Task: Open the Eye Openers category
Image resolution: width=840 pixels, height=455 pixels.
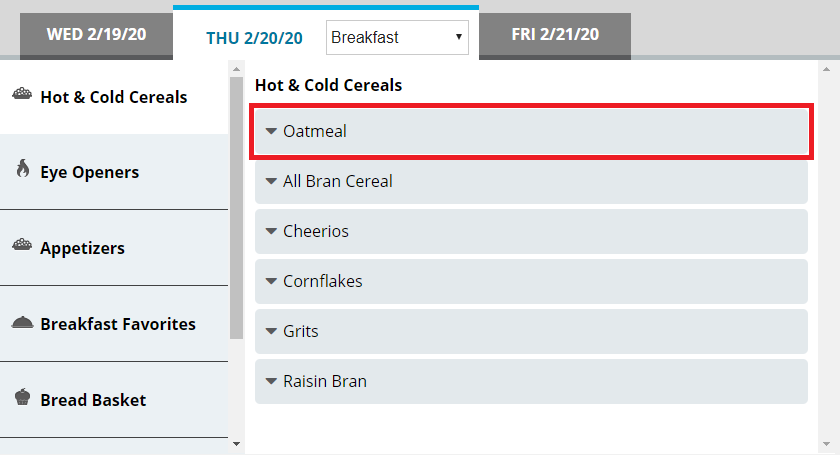Action: (x=89, y=172)
